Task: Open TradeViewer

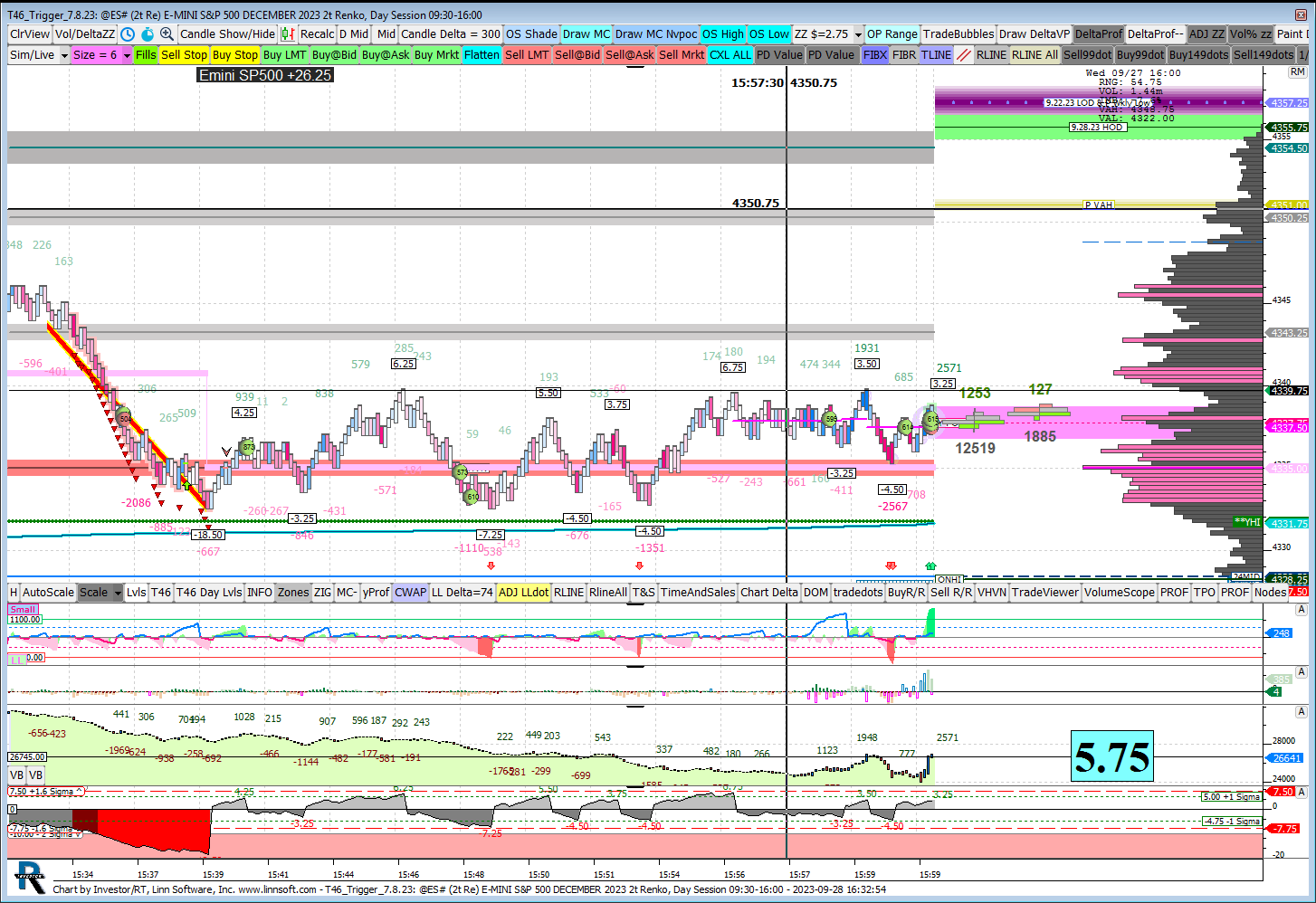Action: pos(1045,592)
